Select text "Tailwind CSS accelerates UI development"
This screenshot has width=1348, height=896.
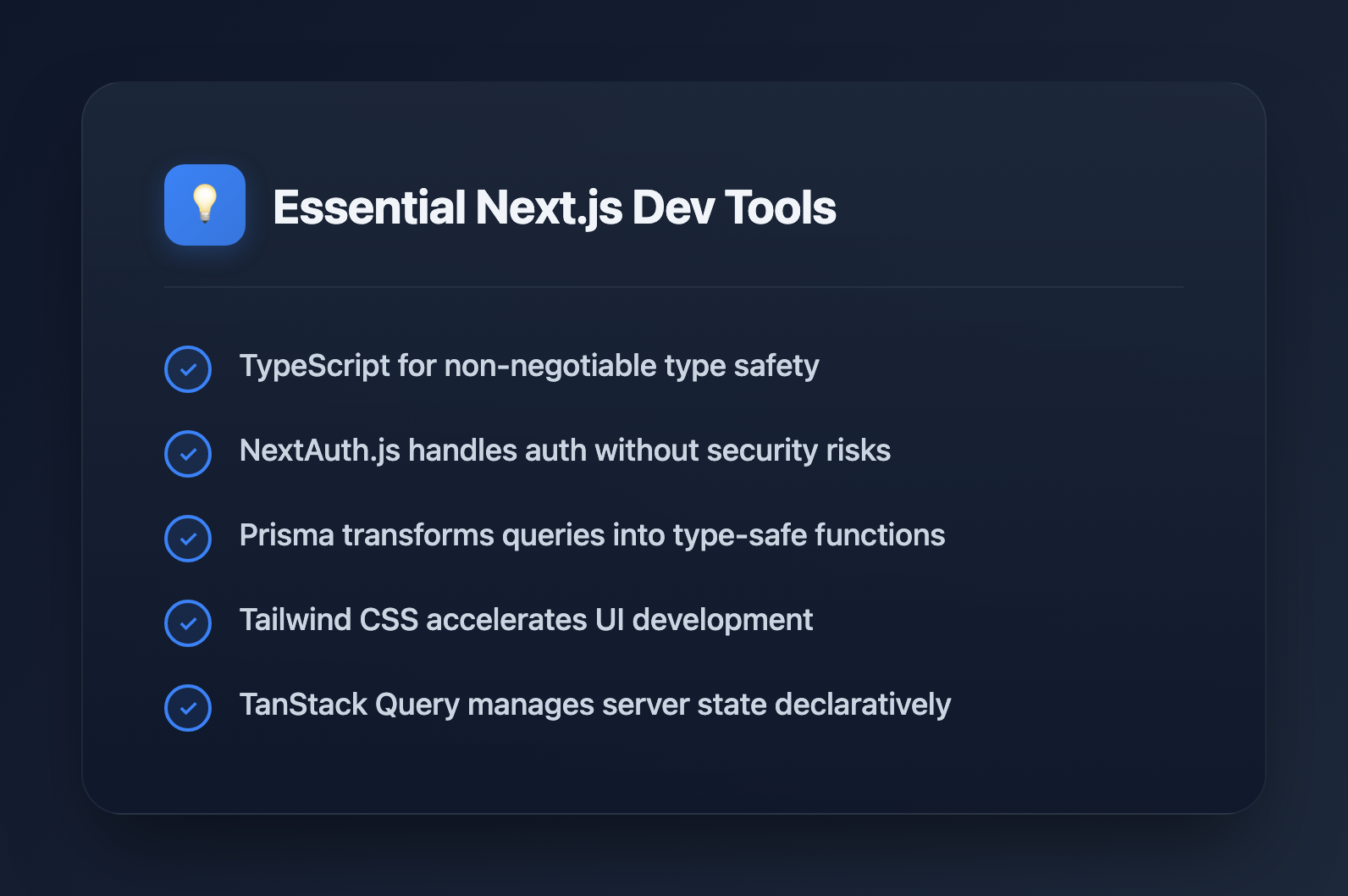[526, 620]
